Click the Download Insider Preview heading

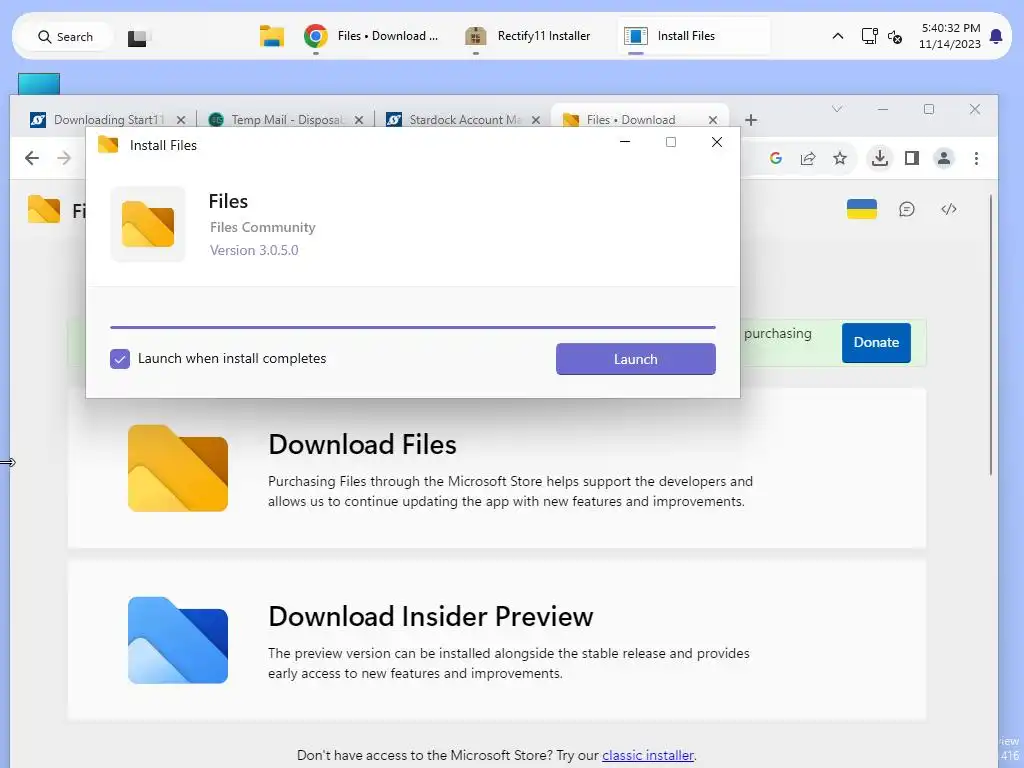click(431, 616)
